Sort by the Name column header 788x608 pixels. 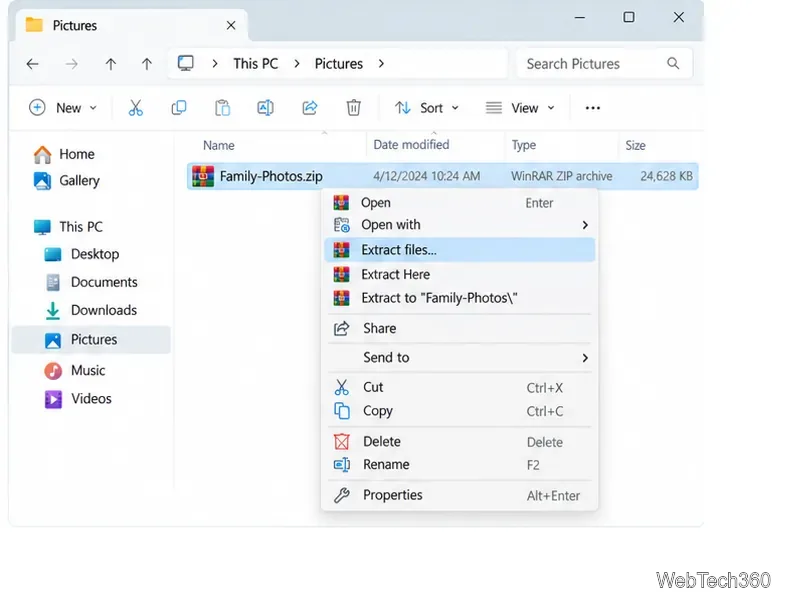(219, 146)
